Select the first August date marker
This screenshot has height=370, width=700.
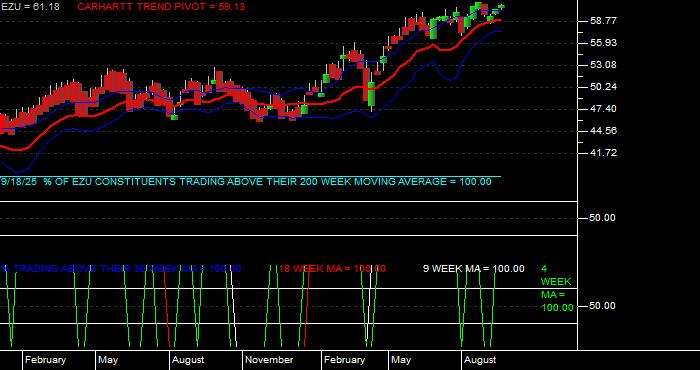188,360
